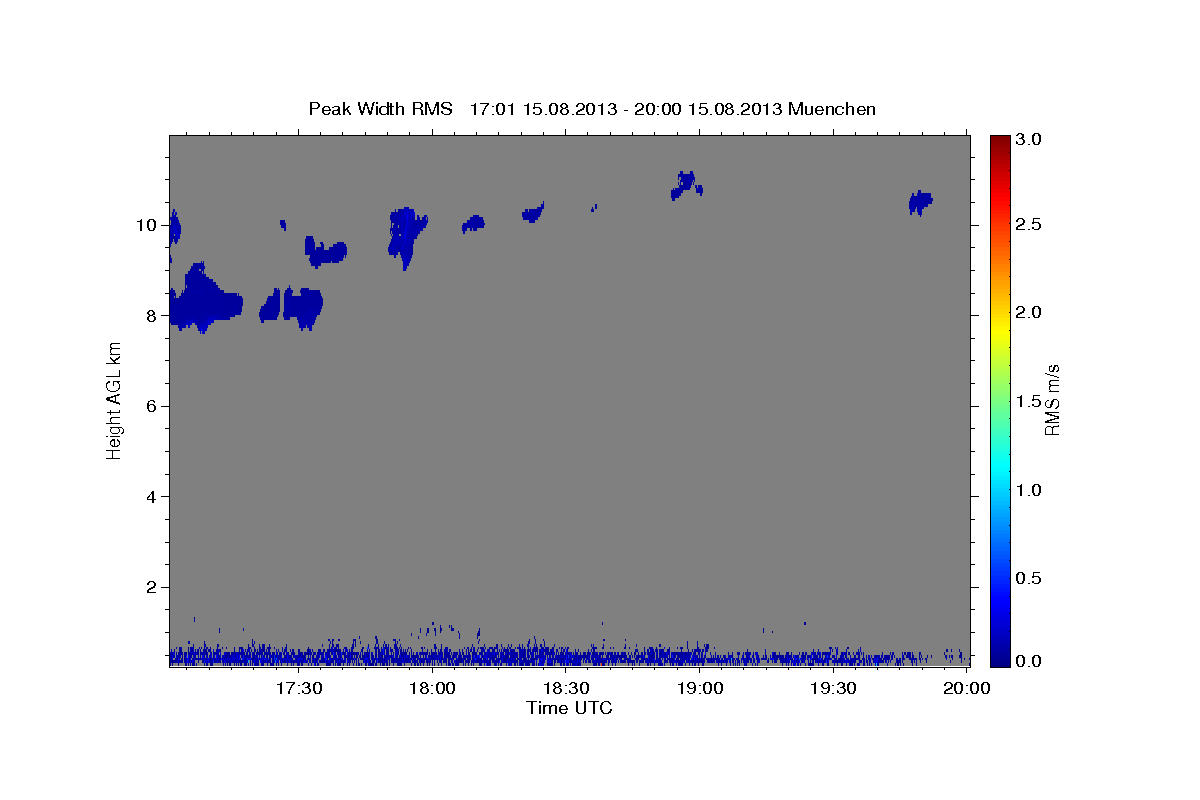Viewport: 1200px width, 800px height.
Task: Click the 'Time UTC' axis label
Action: tap(569, 708)
